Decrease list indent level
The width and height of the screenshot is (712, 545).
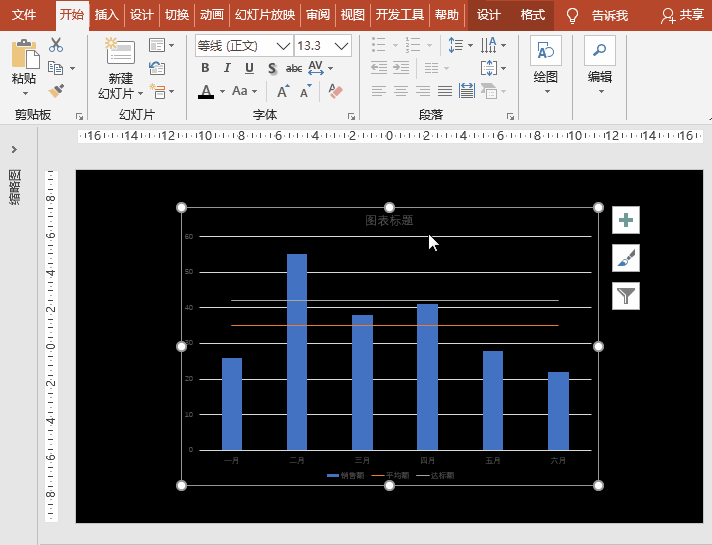[x=379, y=68]
